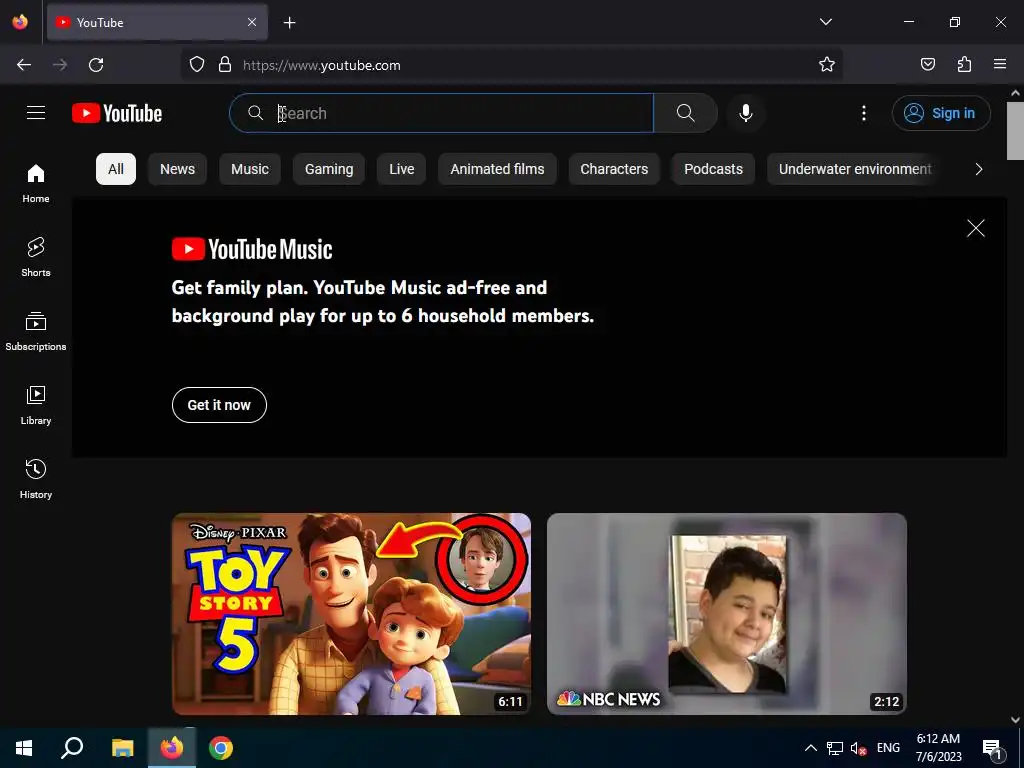Open File Explorer from taskbar
Viewport: 1024px width, 768px height.
(x=122, y=748)
